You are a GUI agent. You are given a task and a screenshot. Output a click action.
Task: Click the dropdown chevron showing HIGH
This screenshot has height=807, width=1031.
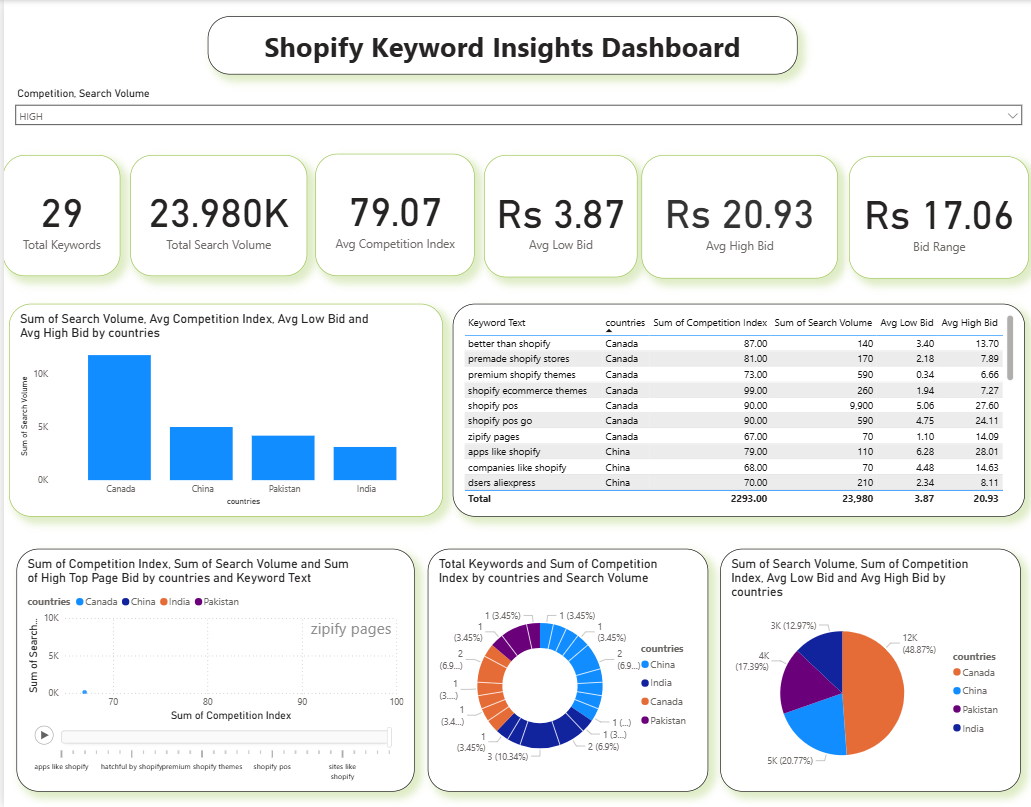pyautogui.click(x=1013, y=117)
